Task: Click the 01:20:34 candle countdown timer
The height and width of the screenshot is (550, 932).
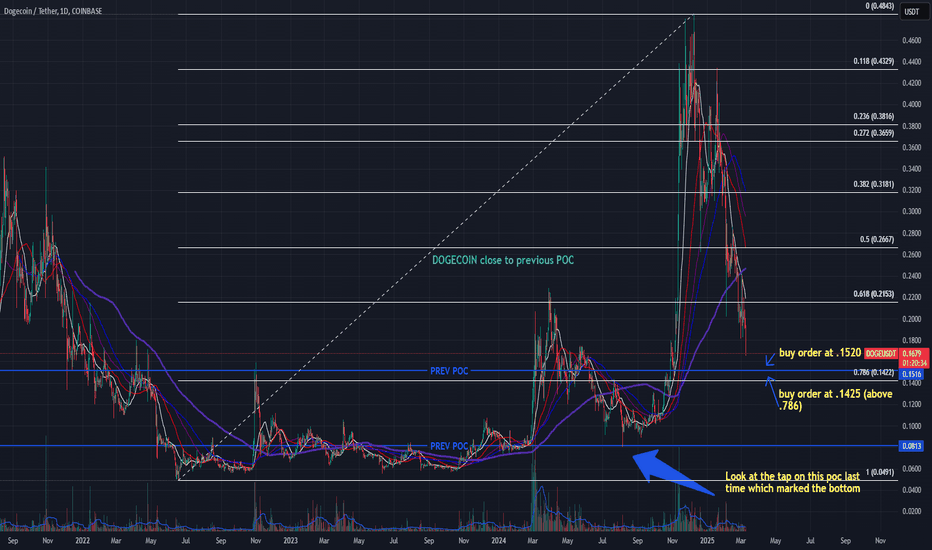Action: pos(914,363)
